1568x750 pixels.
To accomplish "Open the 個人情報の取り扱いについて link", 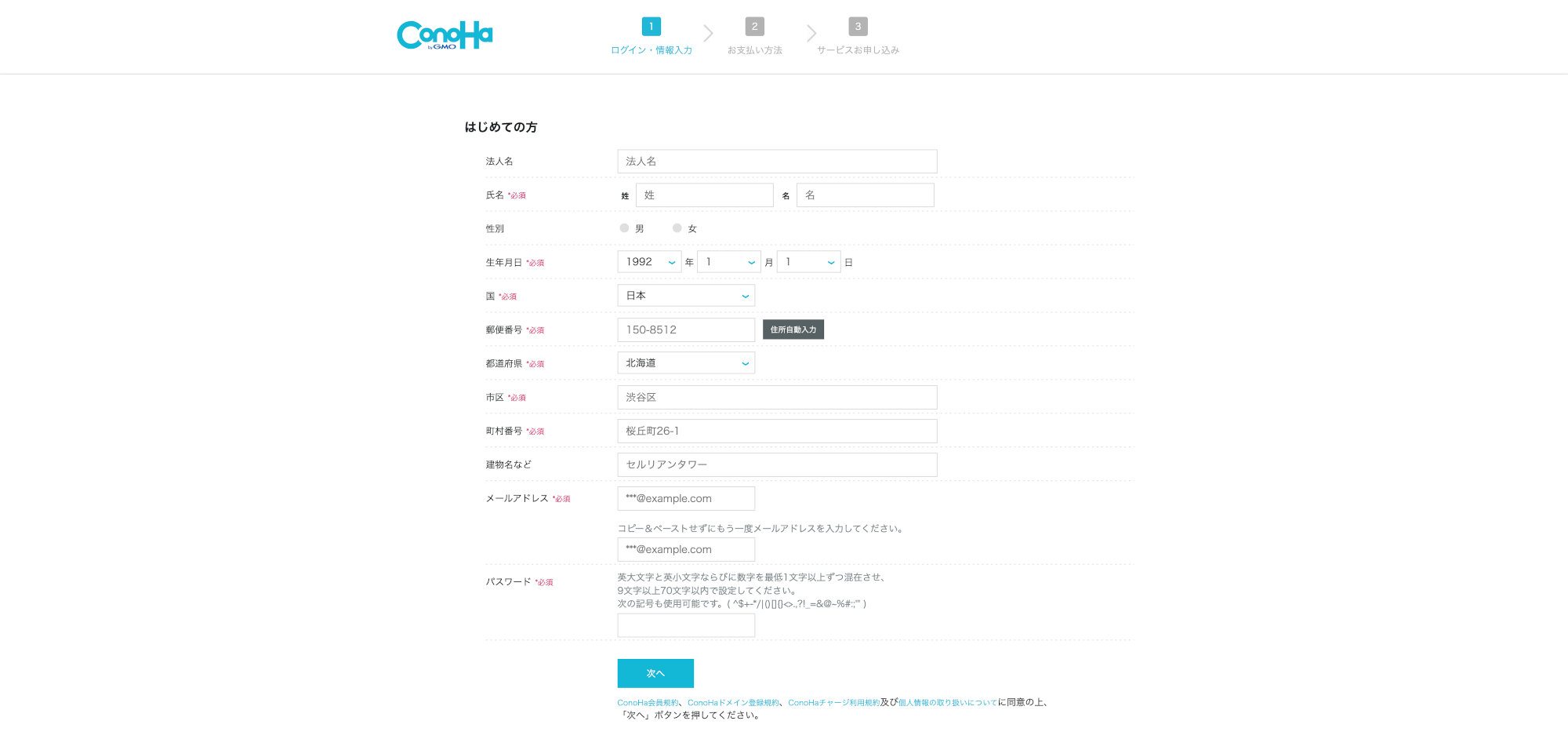I will point(947,703).
